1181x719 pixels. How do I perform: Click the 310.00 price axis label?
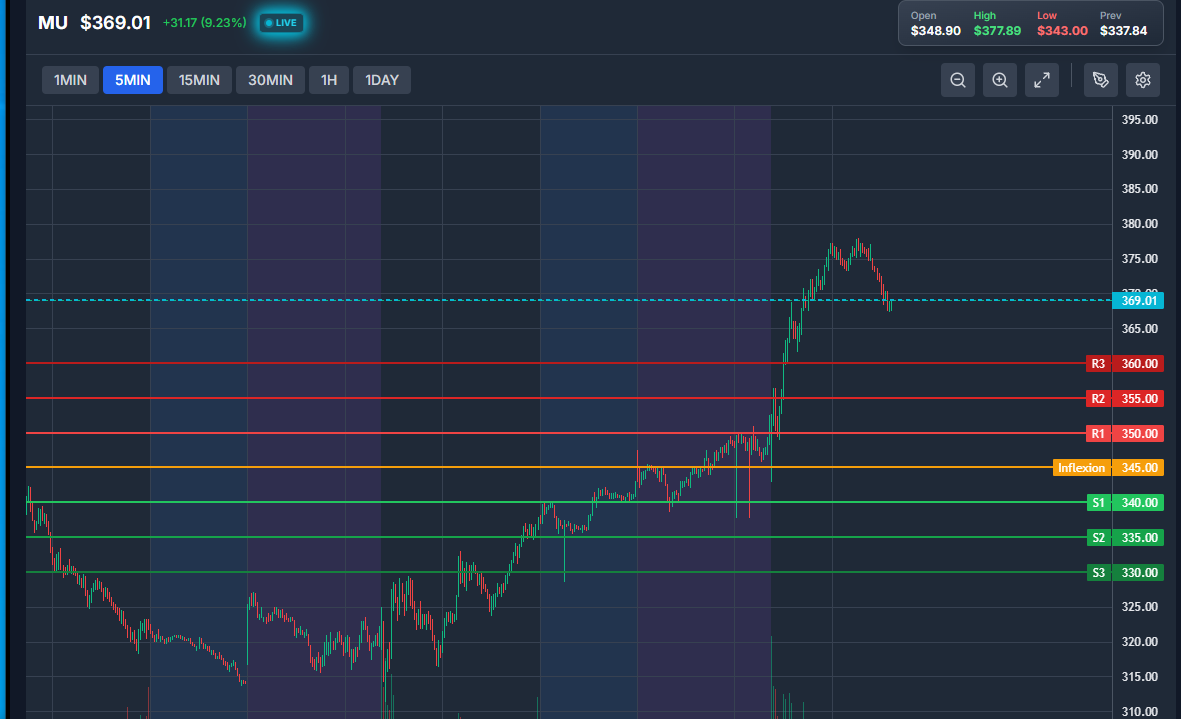point(1140,711)
